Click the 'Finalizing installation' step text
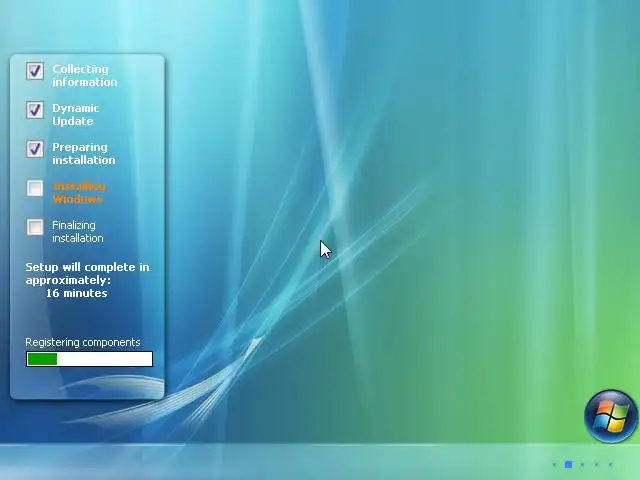Screen dimensions: 640x480 pyautogui.click(x=78, y=232)
